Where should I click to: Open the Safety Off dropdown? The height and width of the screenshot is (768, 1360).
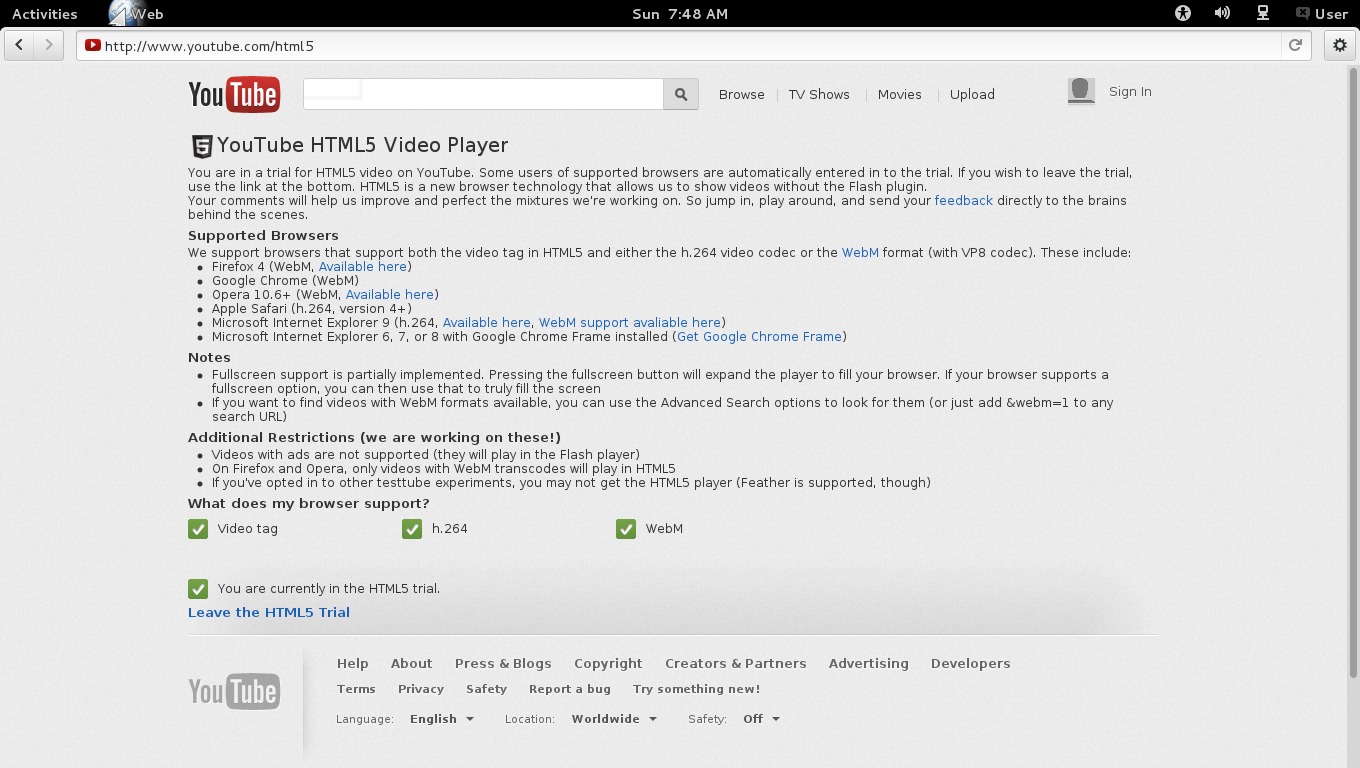761,719
